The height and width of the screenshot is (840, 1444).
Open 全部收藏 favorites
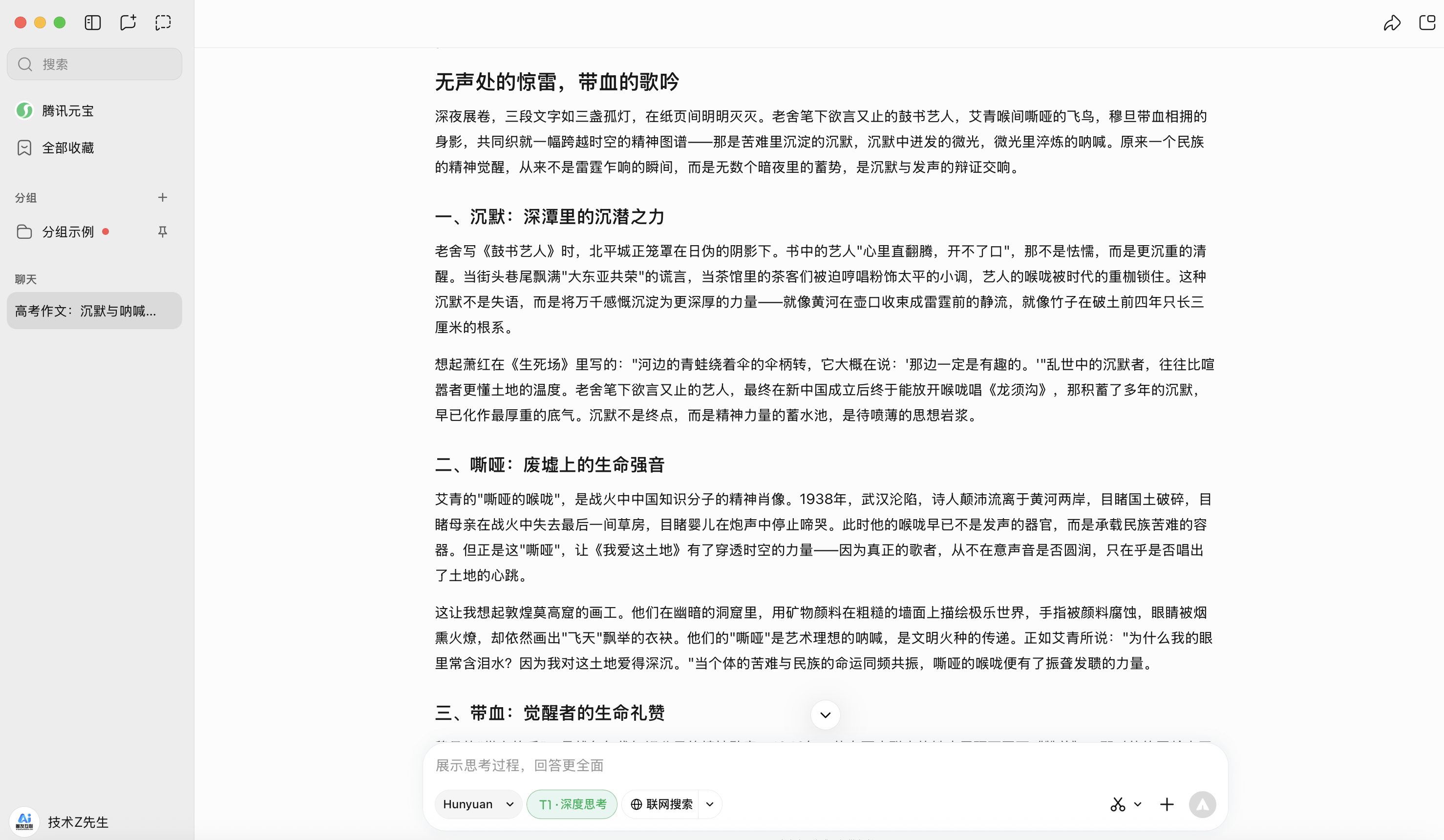click(67, 148)
